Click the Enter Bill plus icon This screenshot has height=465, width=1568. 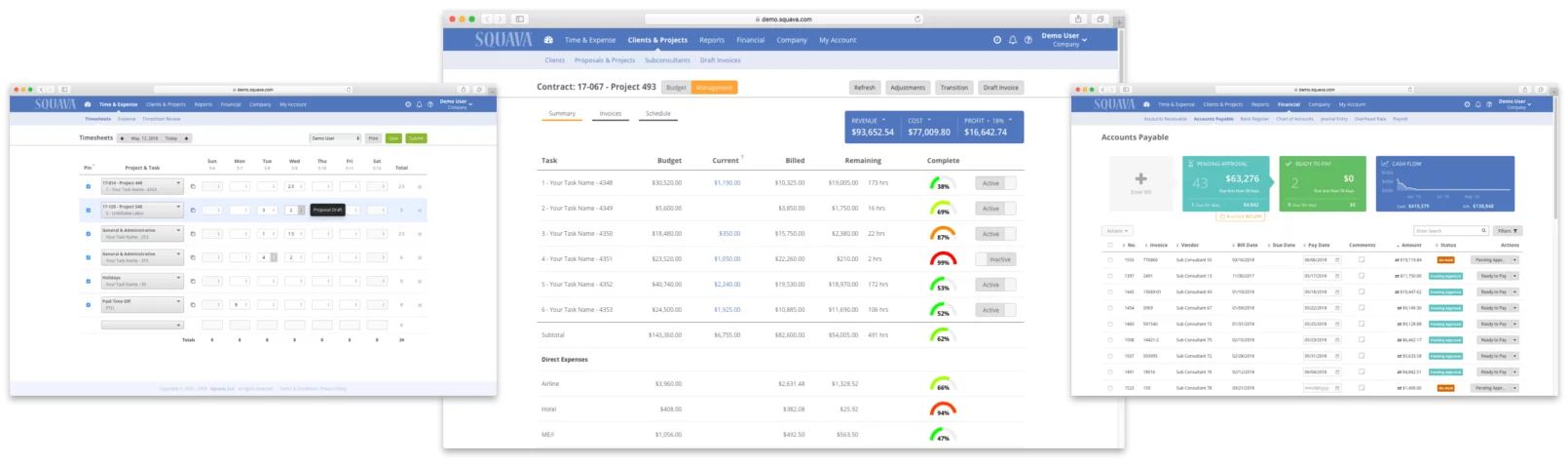click(1140, 179)
